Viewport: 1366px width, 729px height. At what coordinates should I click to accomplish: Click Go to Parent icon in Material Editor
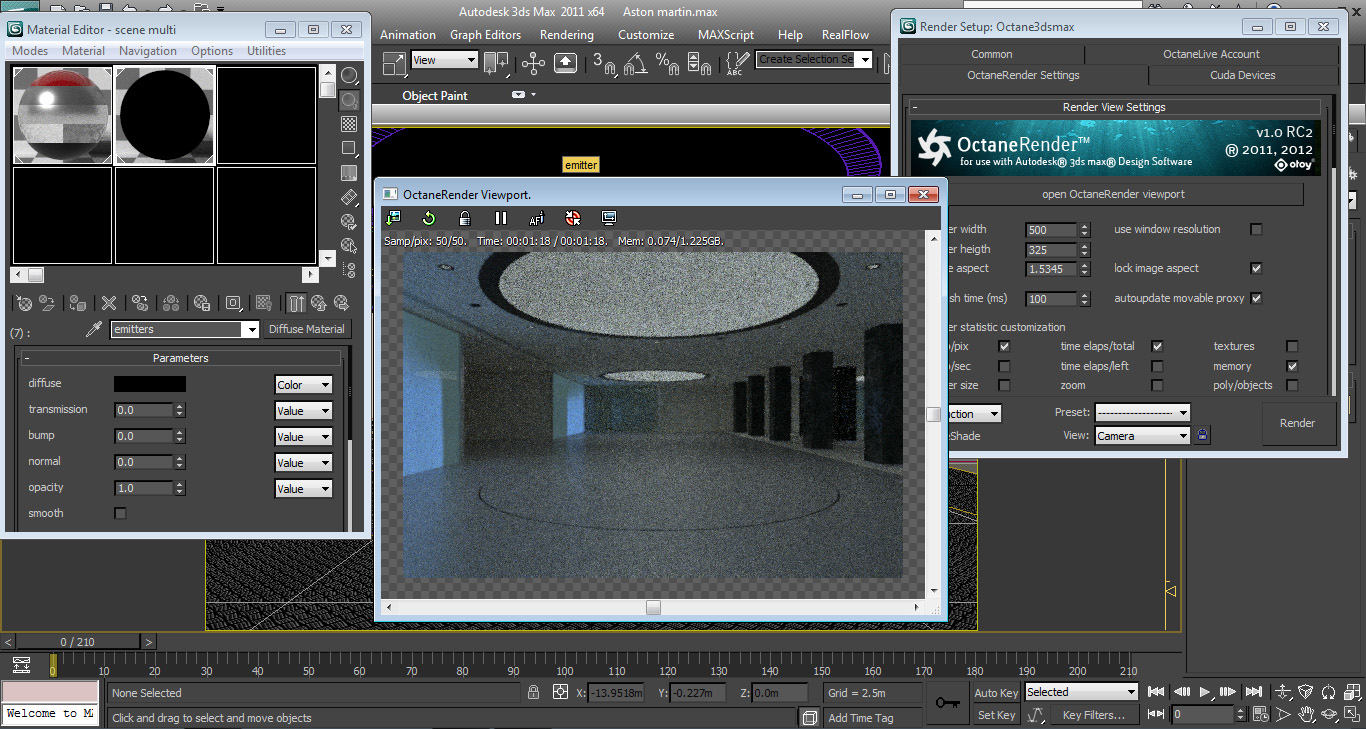[319, 303]
